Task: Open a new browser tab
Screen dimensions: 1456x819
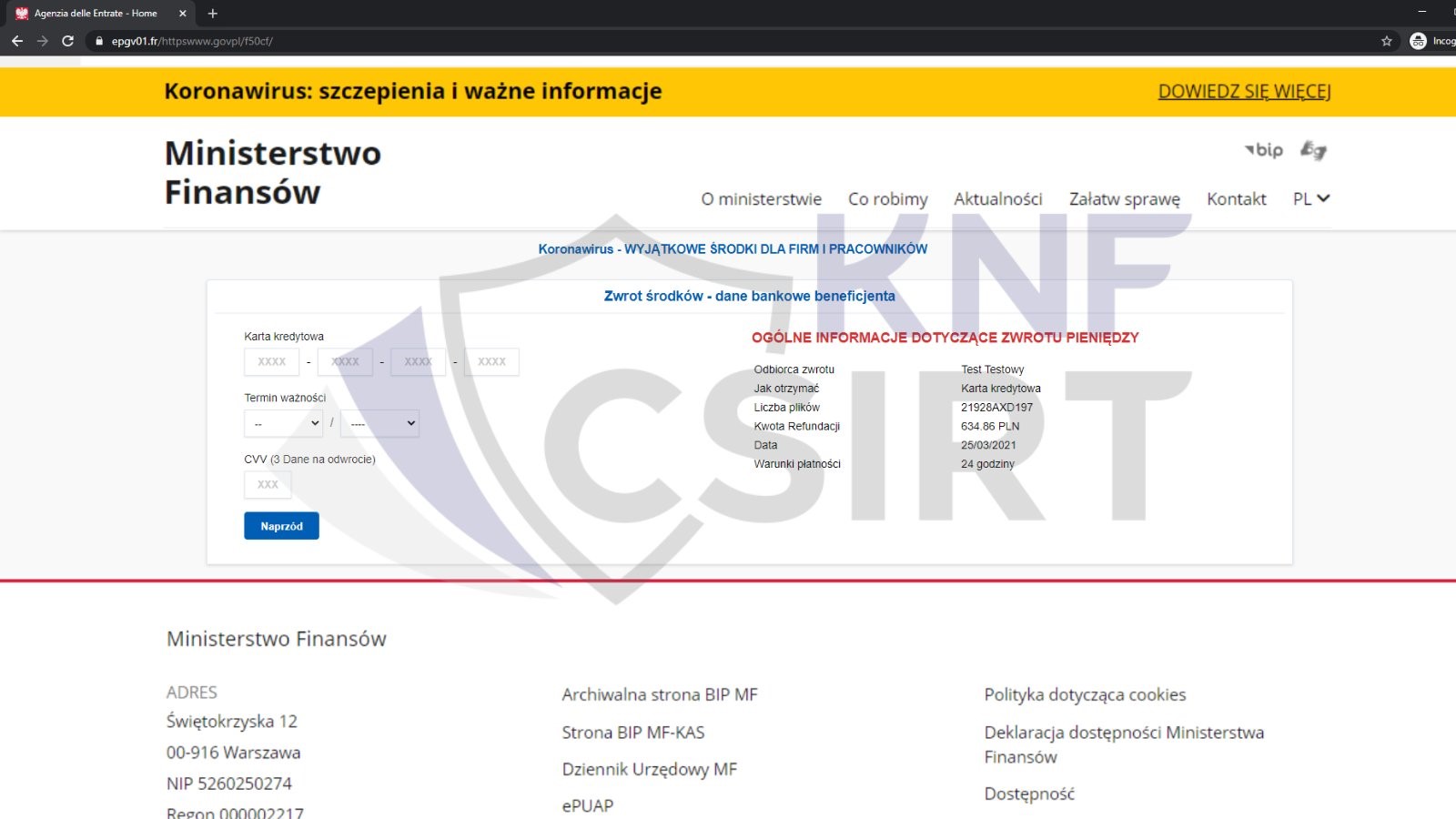Action: click(213, 14)
